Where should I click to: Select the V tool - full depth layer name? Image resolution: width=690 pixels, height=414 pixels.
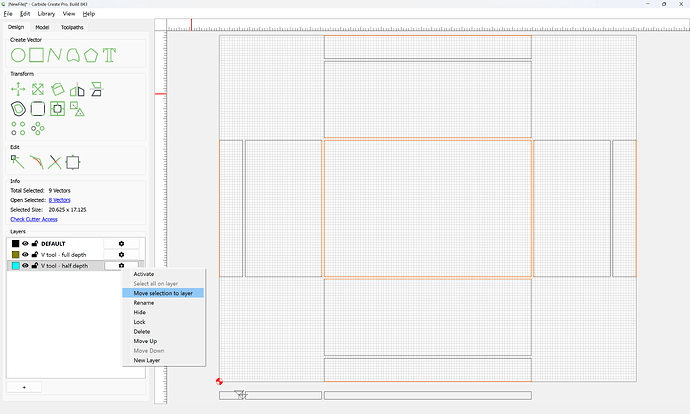pyautogui.click(x=63, y=255)
